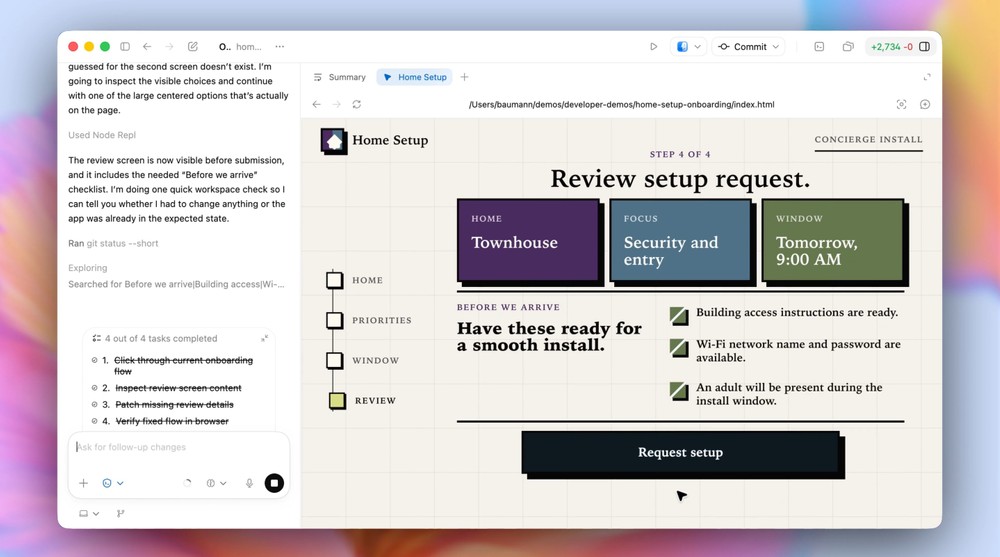Switch to the Summary tab
This screenshot has width=1000, height=557.
(339, 77)
